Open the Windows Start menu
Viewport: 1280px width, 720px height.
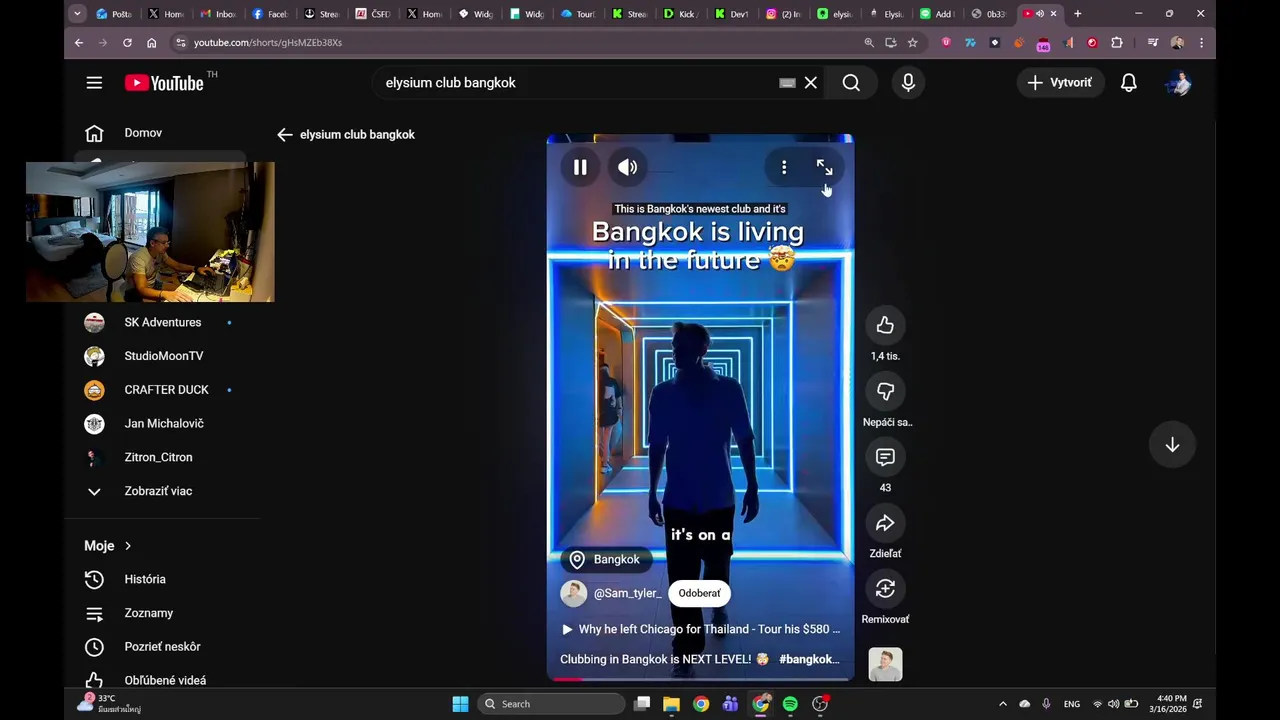coord(460,704)
